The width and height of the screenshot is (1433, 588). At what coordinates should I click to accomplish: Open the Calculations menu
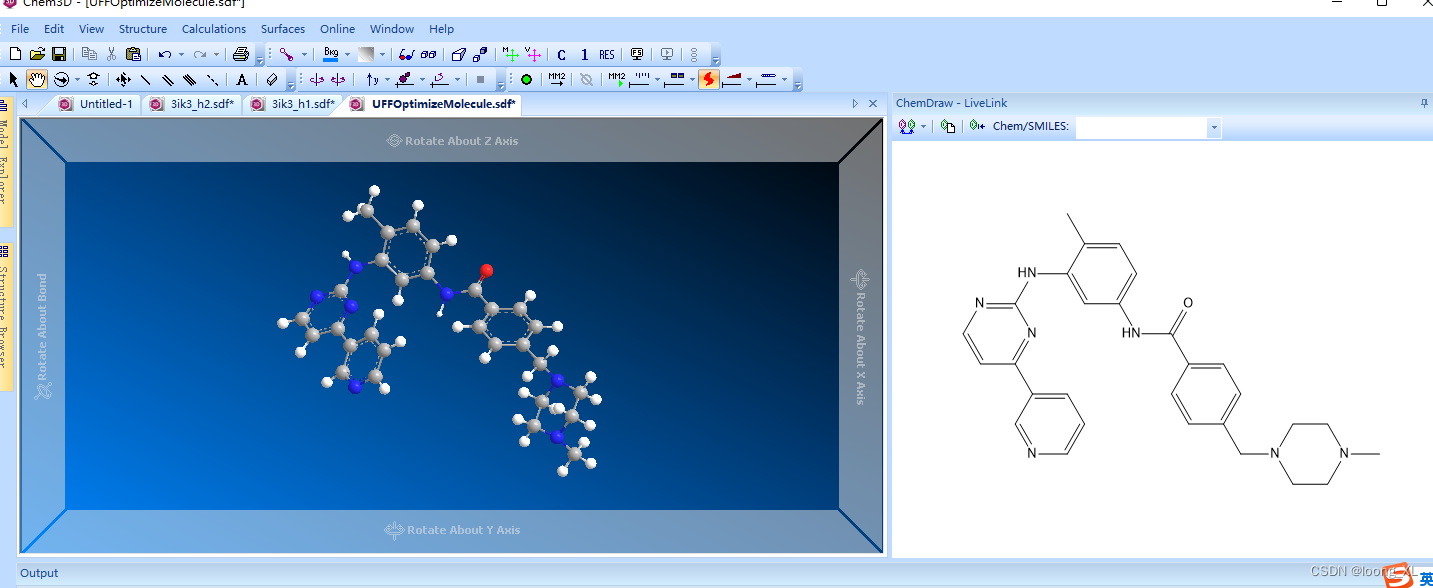[214, 29]
